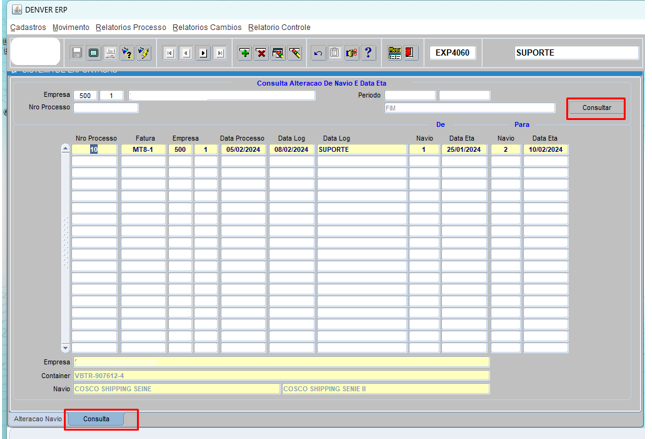This screenshot has width=652, height=439.
Task: Click the grid Empresa cell showing 500
Action: coord(180,150)
